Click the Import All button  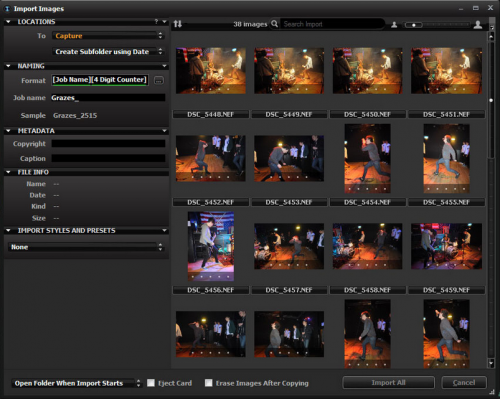tap(388, 383)
